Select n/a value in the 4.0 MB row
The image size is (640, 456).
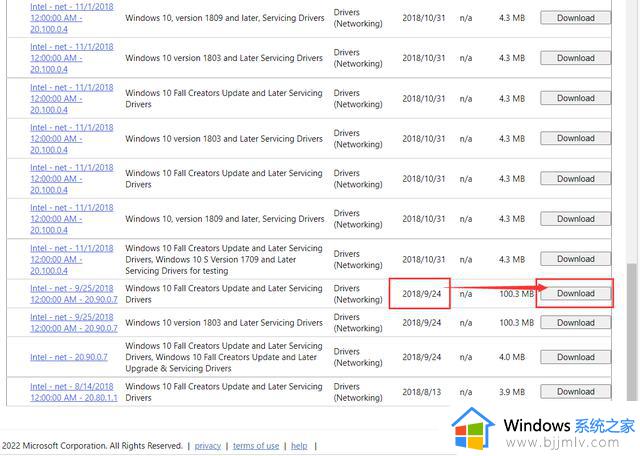tap(466, 357)
